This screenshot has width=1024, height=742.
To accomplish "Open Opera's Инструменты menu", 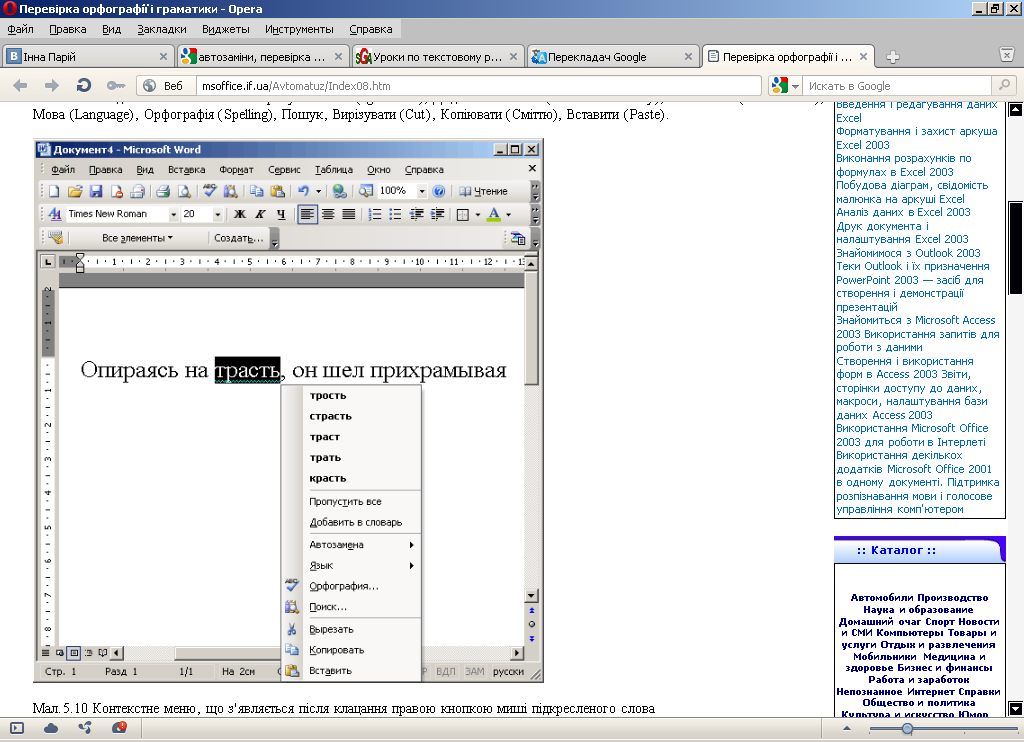I will click(x=299, y=29).
